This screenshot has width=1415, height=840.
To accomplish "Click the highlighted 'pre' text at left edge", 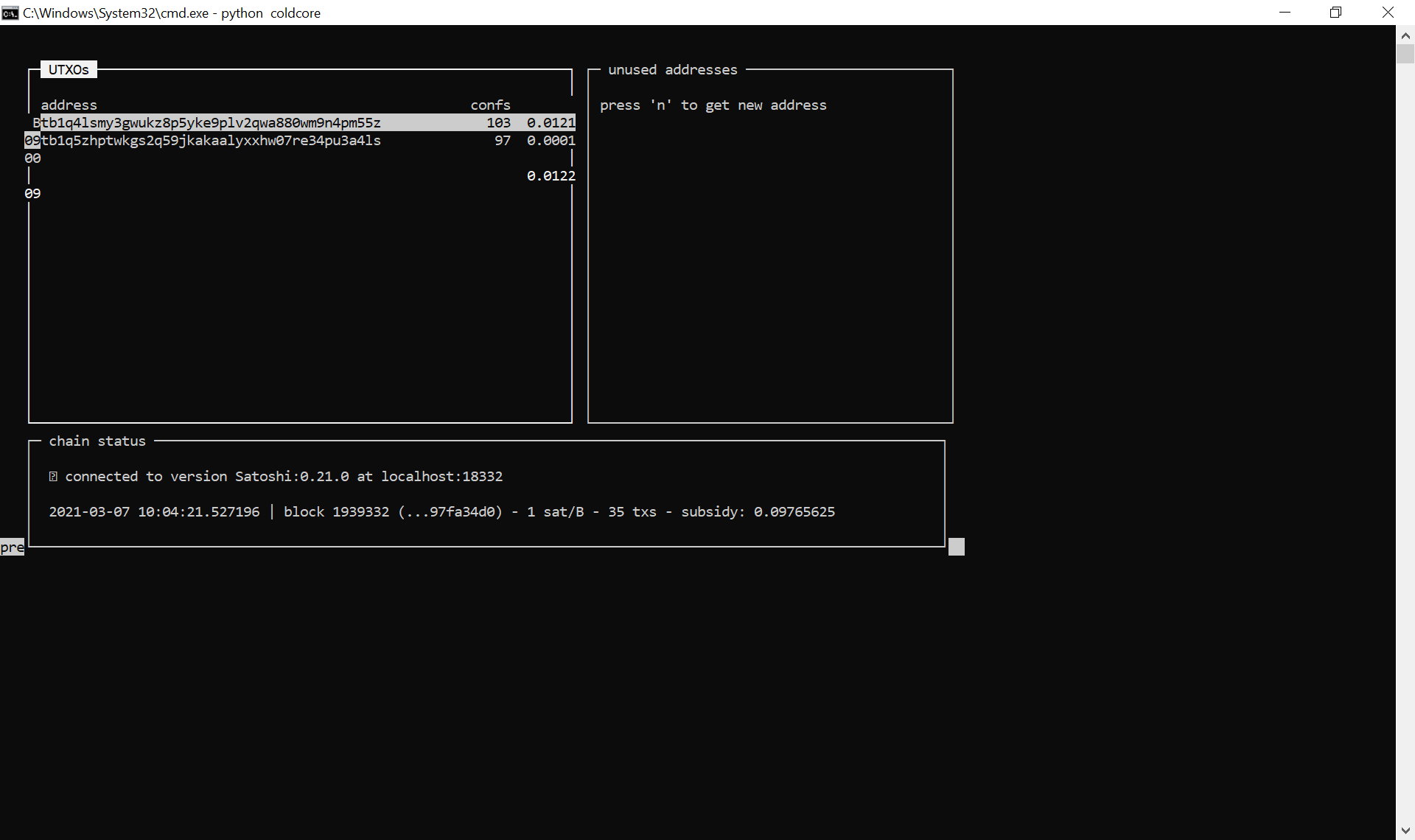I will 12,547.
